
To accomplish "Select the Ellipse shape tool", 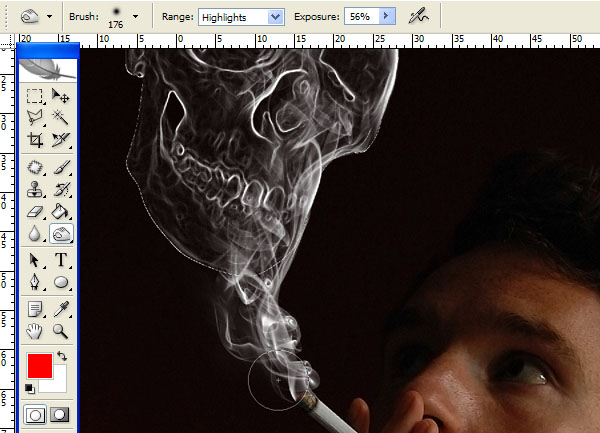I will (x=60, y=282).
